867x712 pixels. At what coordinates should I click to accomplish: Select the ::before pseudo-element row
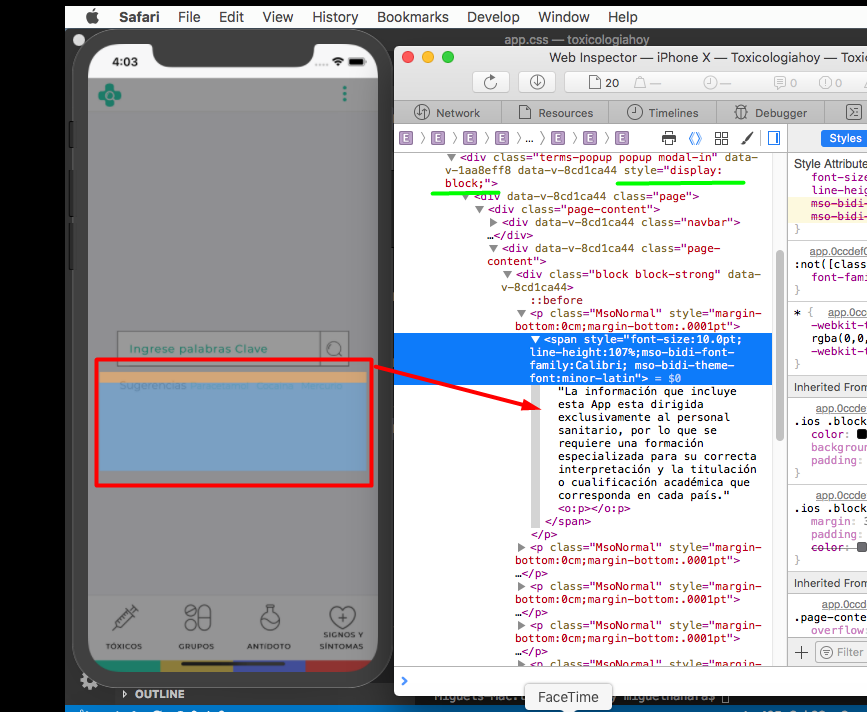(556, 300)
